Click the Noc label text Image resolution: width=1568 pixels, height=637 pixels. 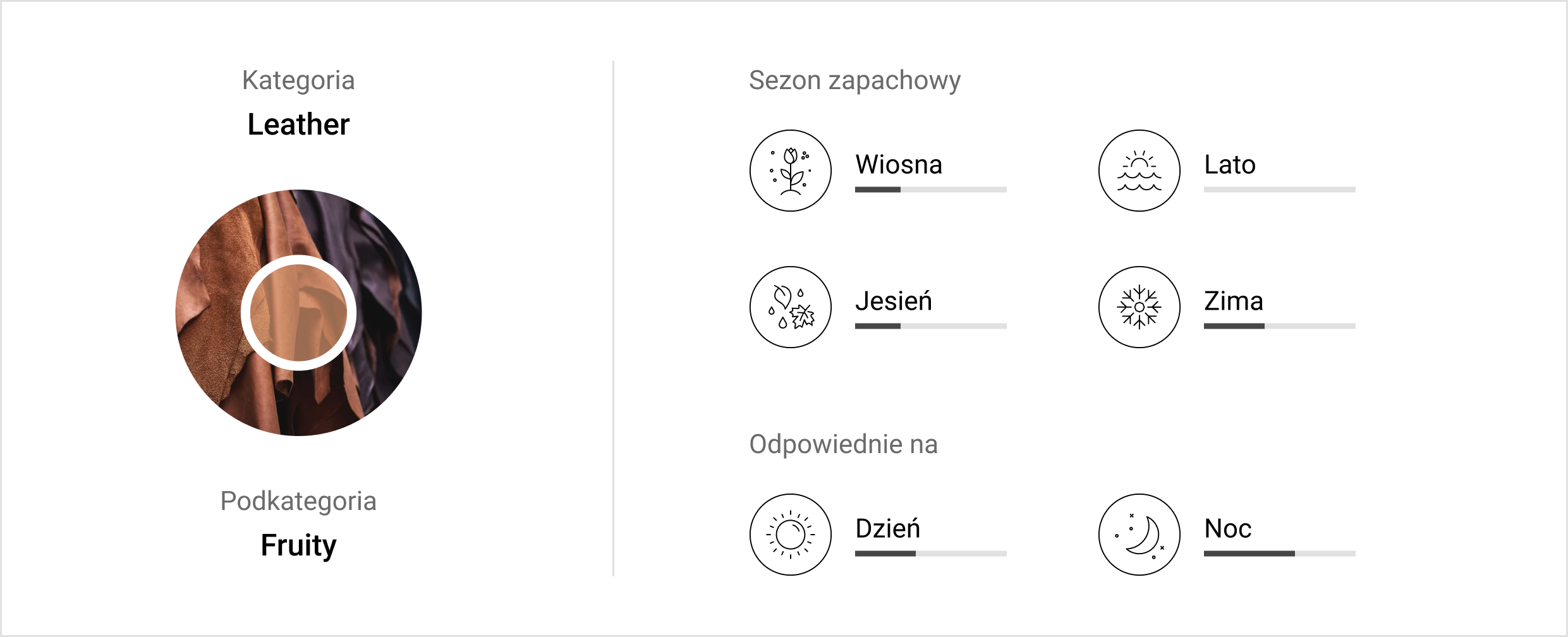(x=1228, y=528)
